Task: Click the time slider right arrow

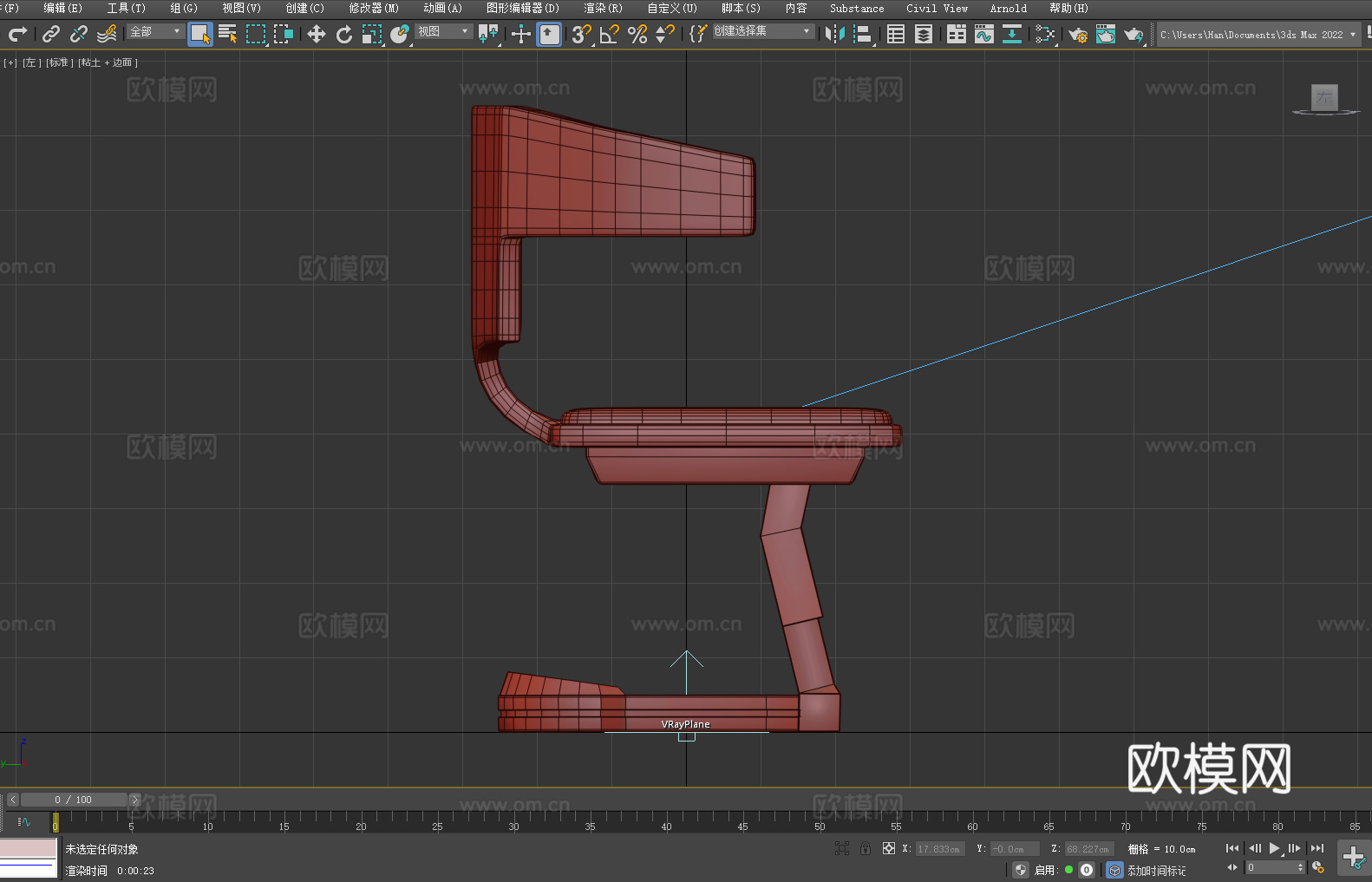Action: click(134, 800)
